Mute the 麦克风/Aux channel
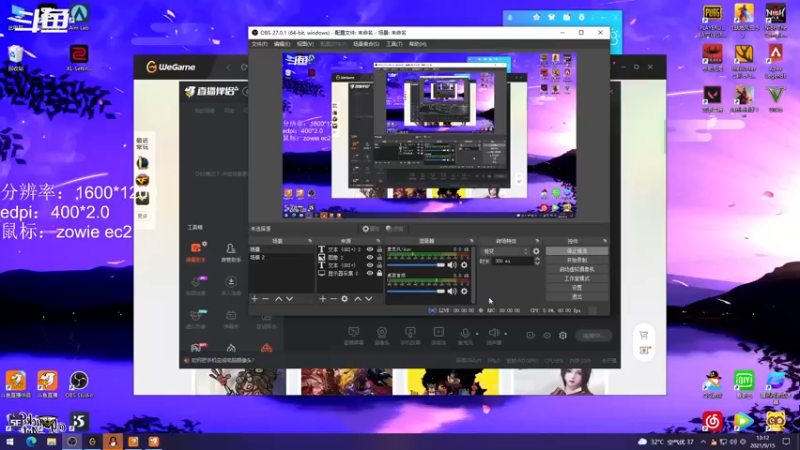Image resolution: width=800 pixels, height=450 pixels. click(x=452, y=265)
